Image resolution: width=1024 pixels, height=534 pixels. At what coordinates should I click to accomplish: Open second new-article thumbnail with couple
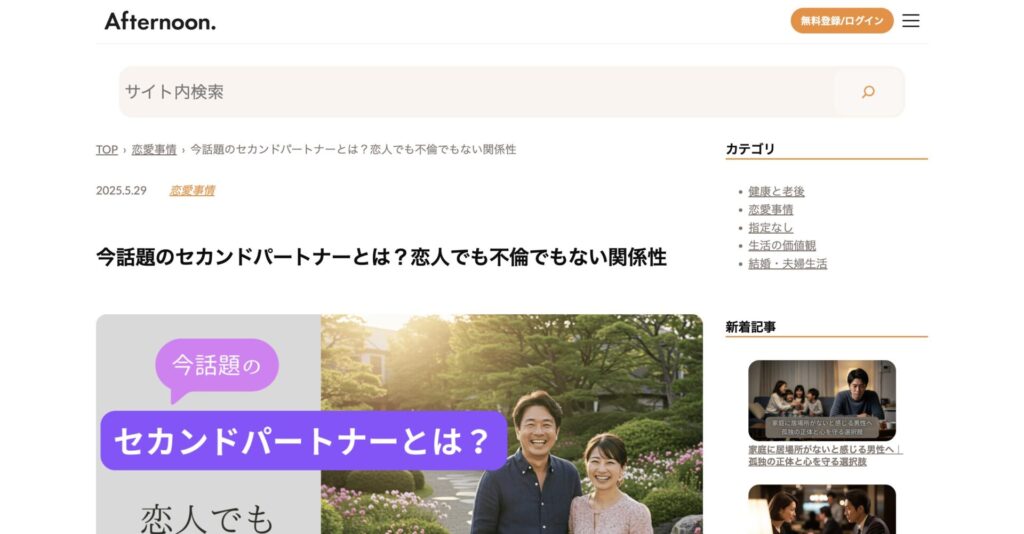(822, 509)
